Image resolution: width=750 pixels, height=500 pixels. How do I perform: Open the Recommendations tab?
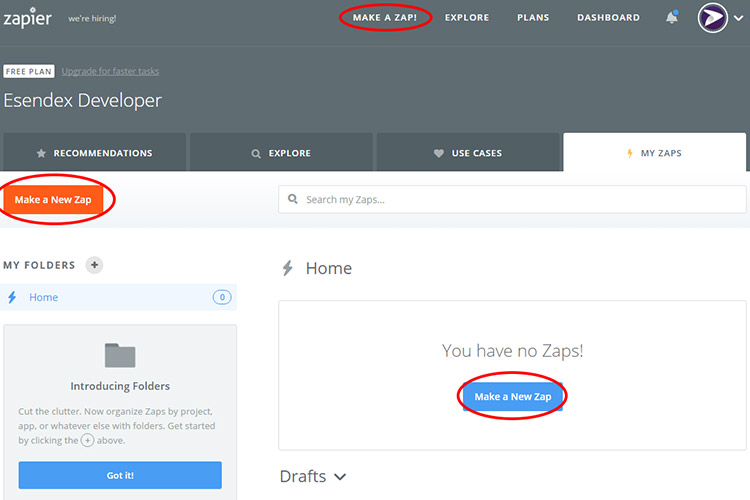point(94,153)
